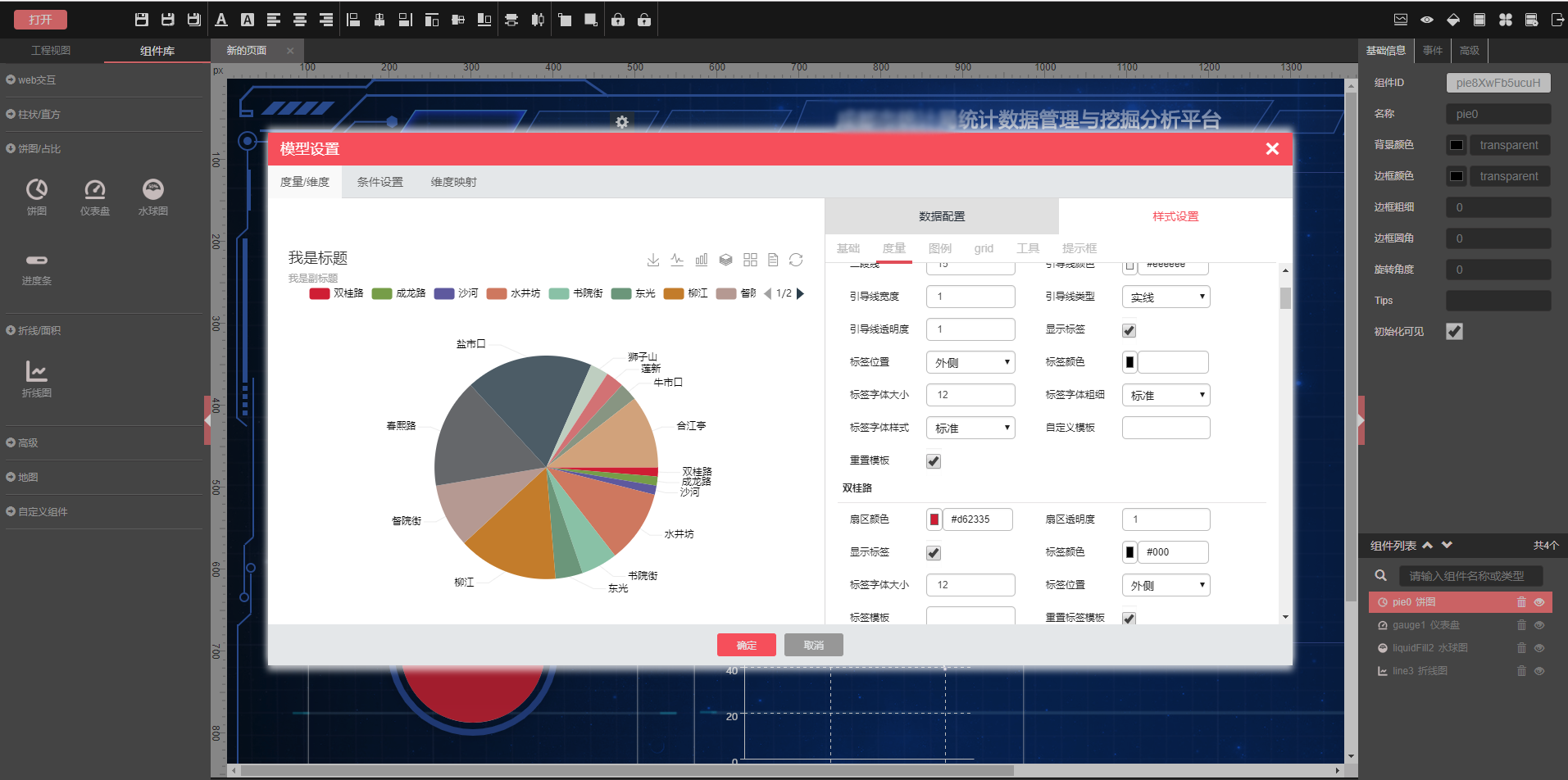Click the refresh icon in chart toolbox
Image resolution: width=1568 pixels, height=780 pixels.
795,260
